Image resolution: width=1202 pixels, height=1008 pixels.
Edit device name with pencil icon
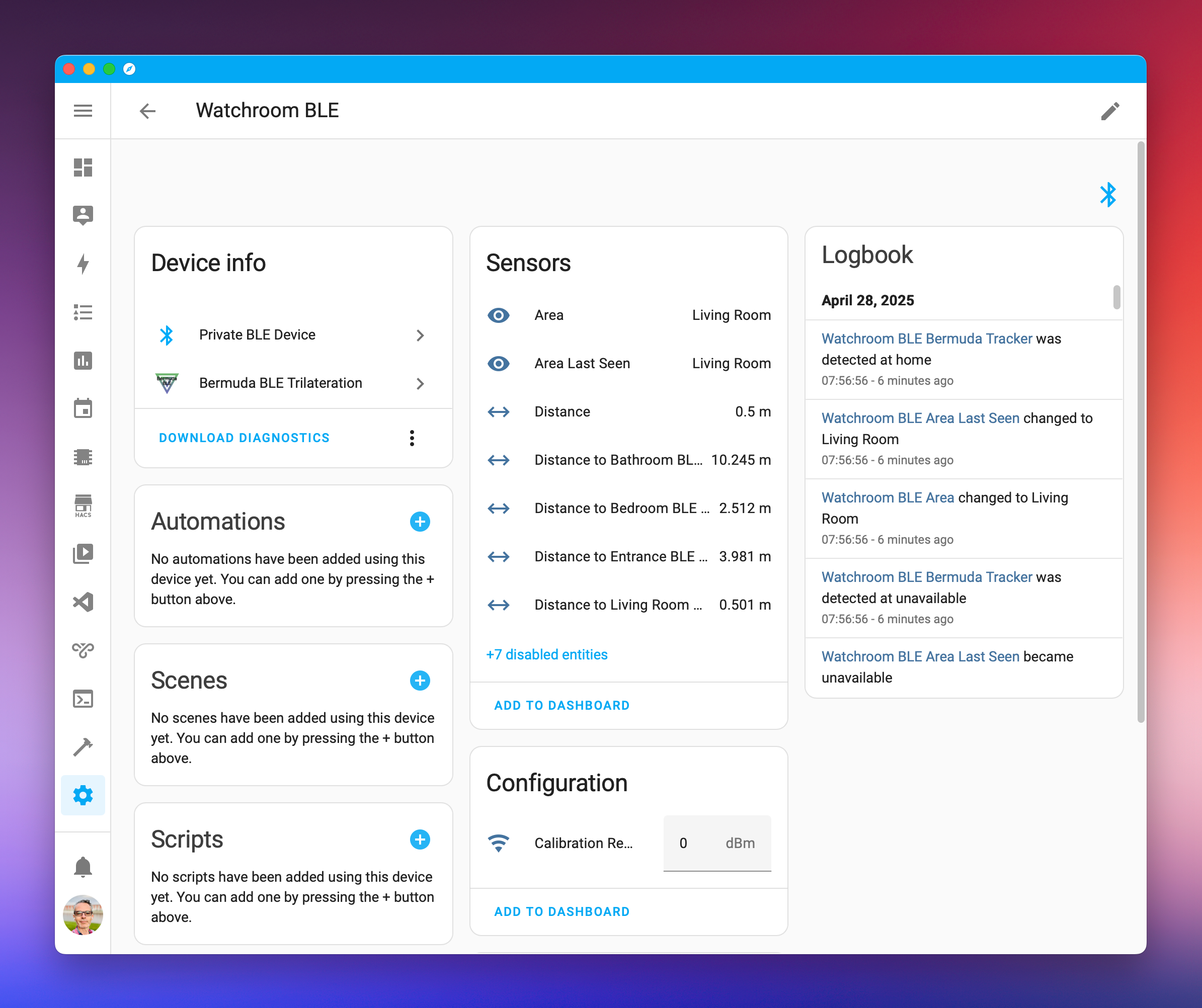[x=1110, y=111]
